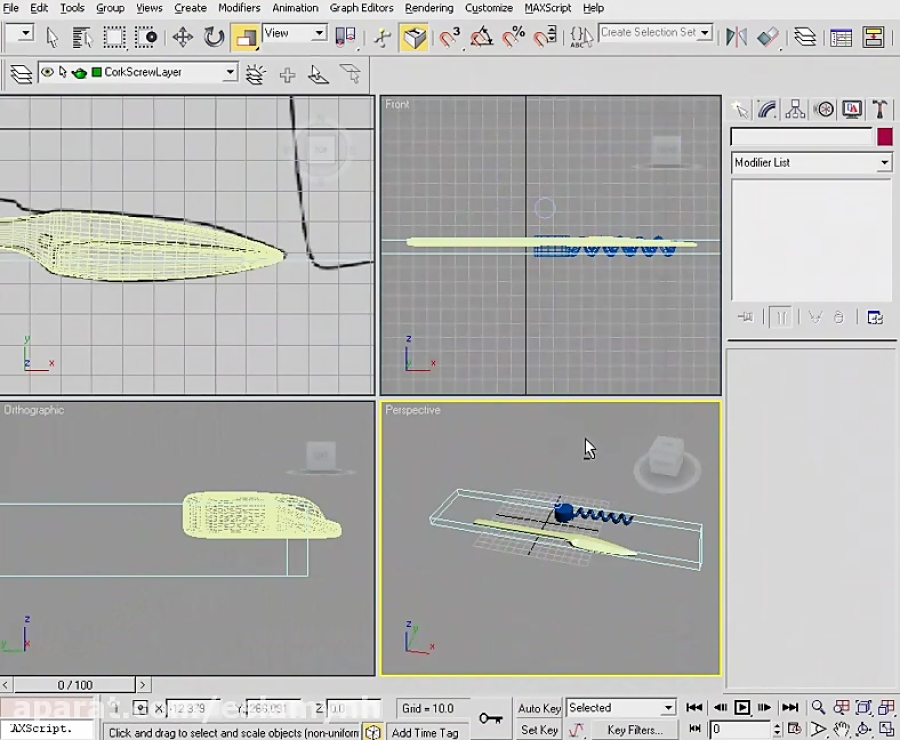
Task: Switch to the Utilities hammer tab
Action: tap(879, 110)
